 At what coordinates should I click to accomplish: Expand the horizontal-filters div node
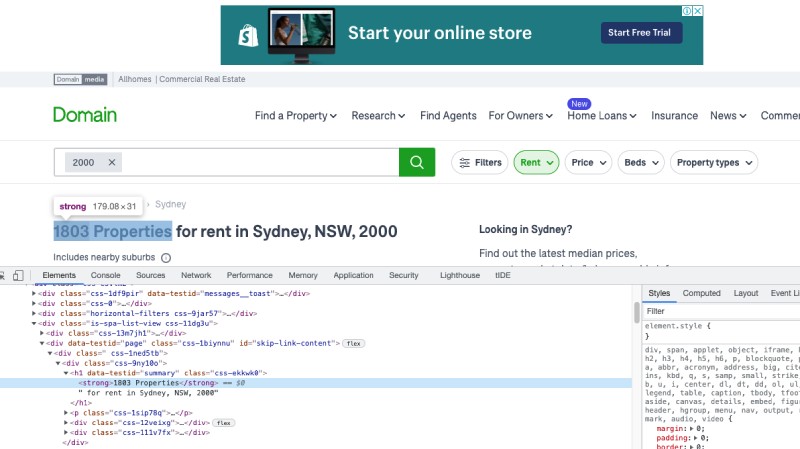click(34, 314)
